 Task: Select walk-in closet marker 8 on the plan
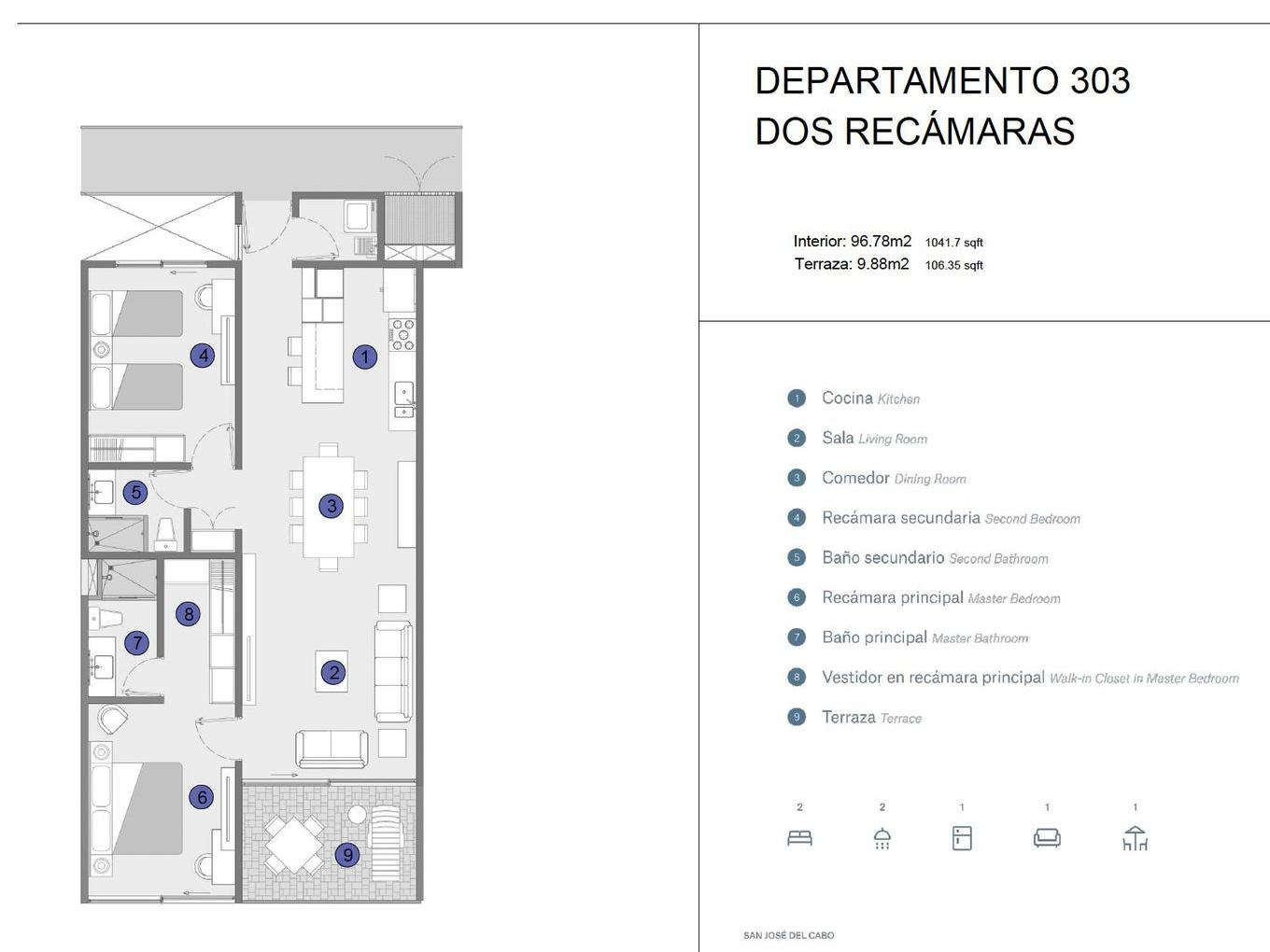[x=189, y=613]
